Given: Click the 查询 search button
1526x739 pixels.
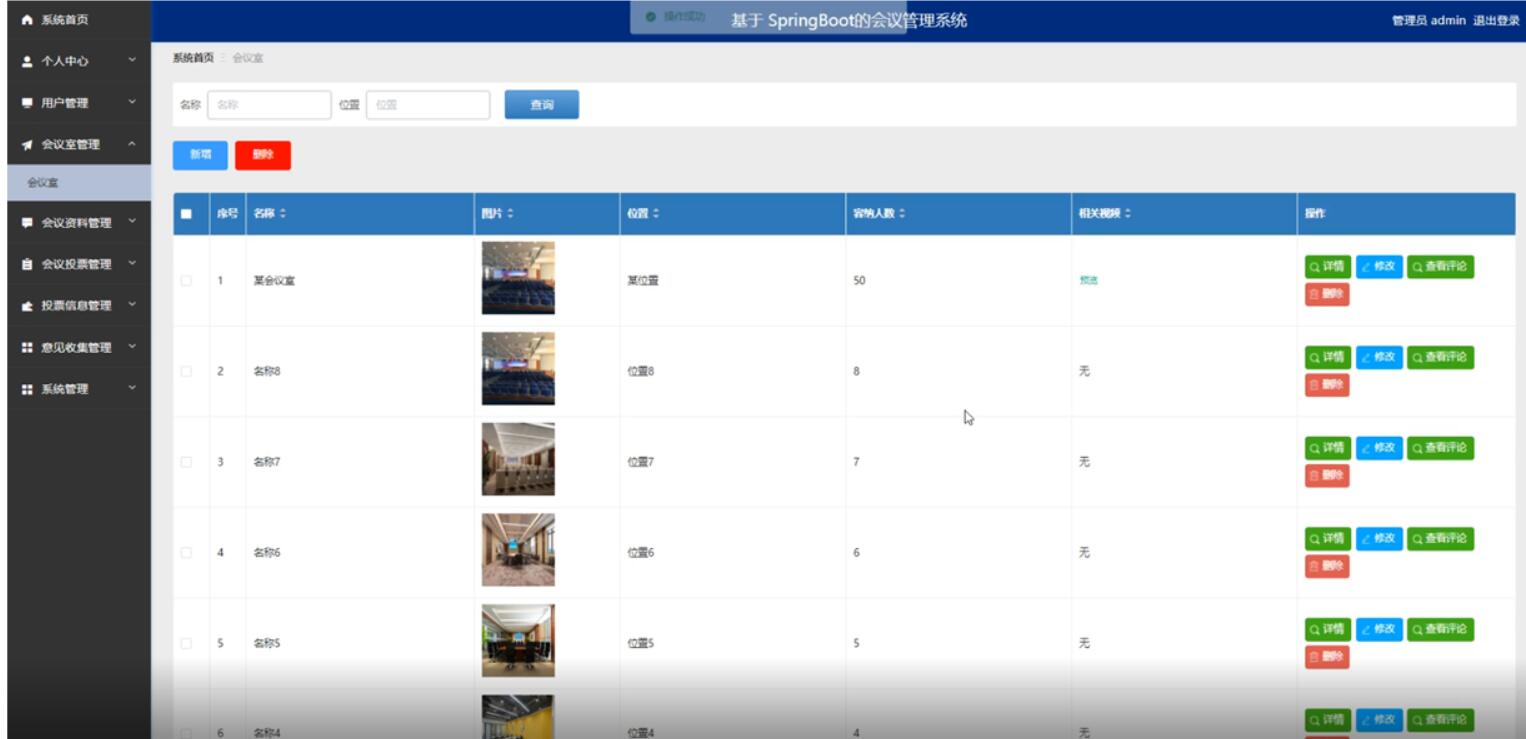Looking at the screenshot, I should coord(541,105).
